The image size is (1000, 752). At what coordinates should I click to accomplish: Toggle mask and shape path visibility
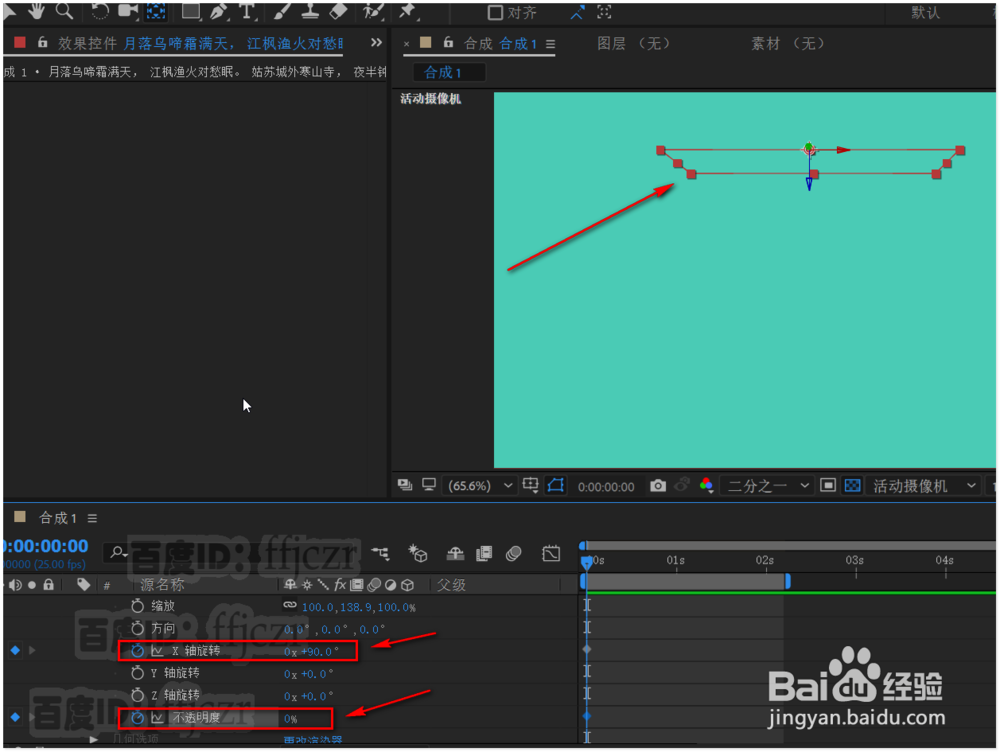(555, 485)
